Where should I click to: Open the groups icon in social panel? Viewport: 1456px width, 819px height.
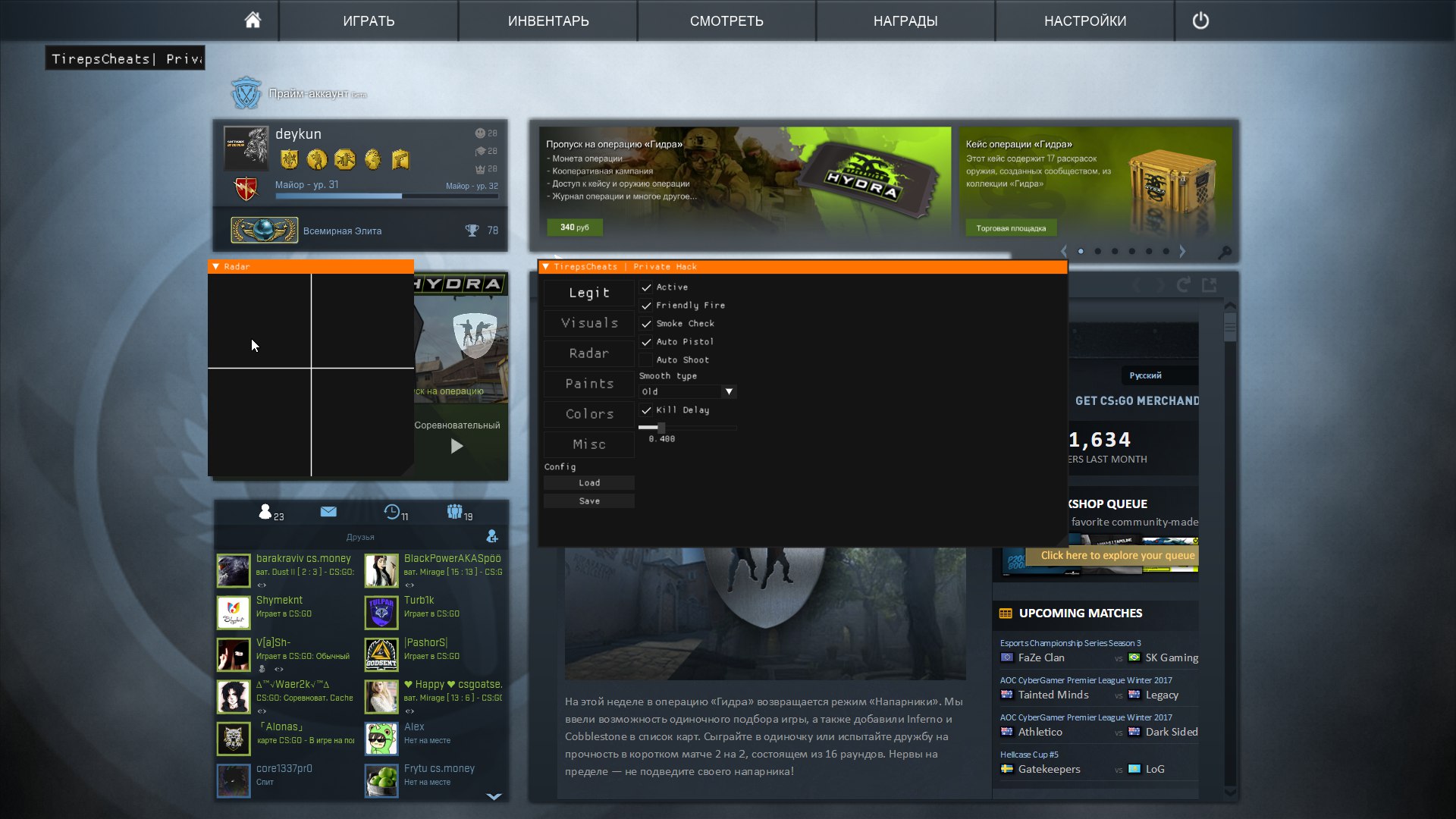coord(454,512)
